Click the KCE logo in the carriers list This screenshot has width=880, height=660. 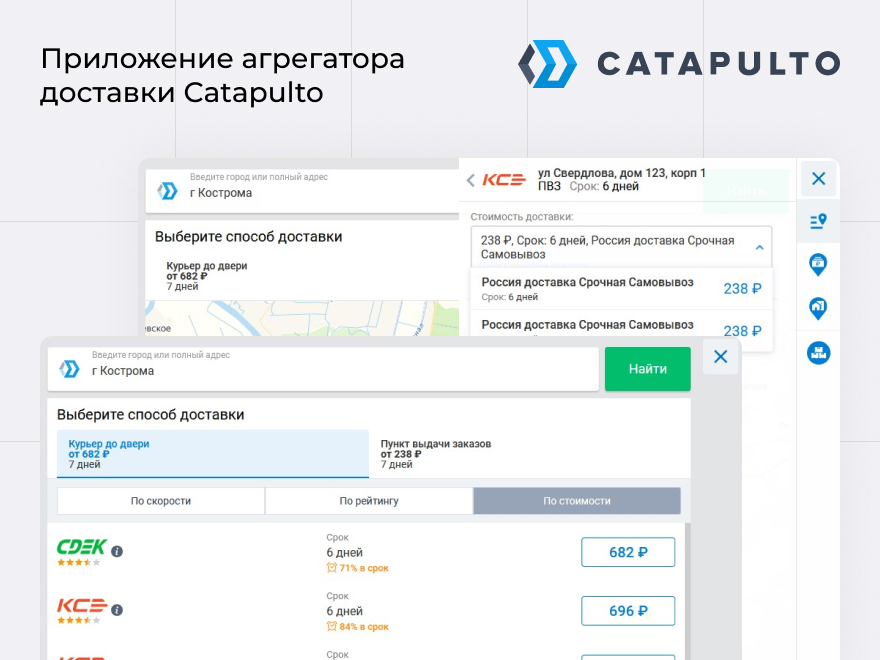pos(82,606)
